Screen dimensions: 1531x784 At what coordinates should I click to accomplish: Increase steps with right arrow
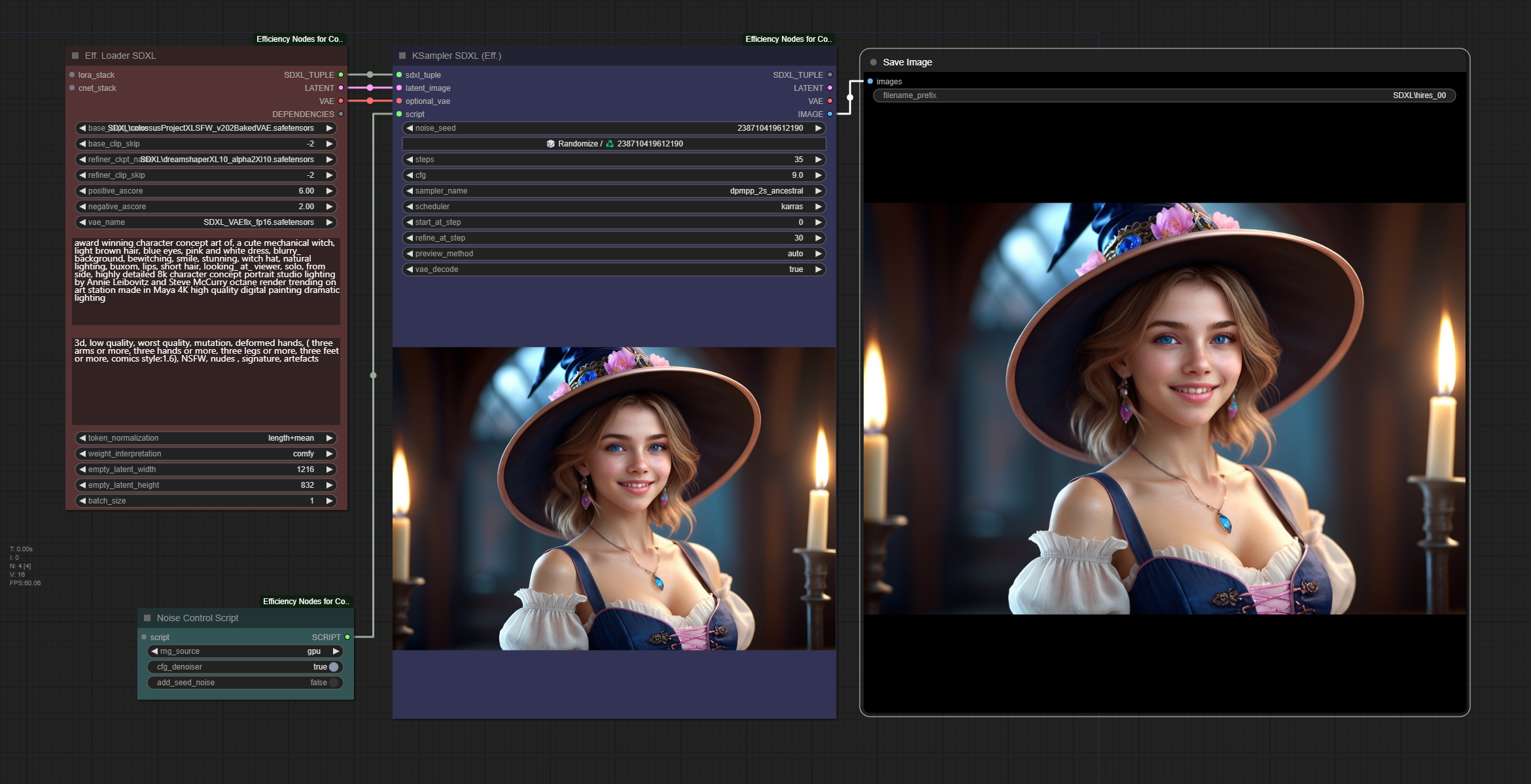coord(818,160)
